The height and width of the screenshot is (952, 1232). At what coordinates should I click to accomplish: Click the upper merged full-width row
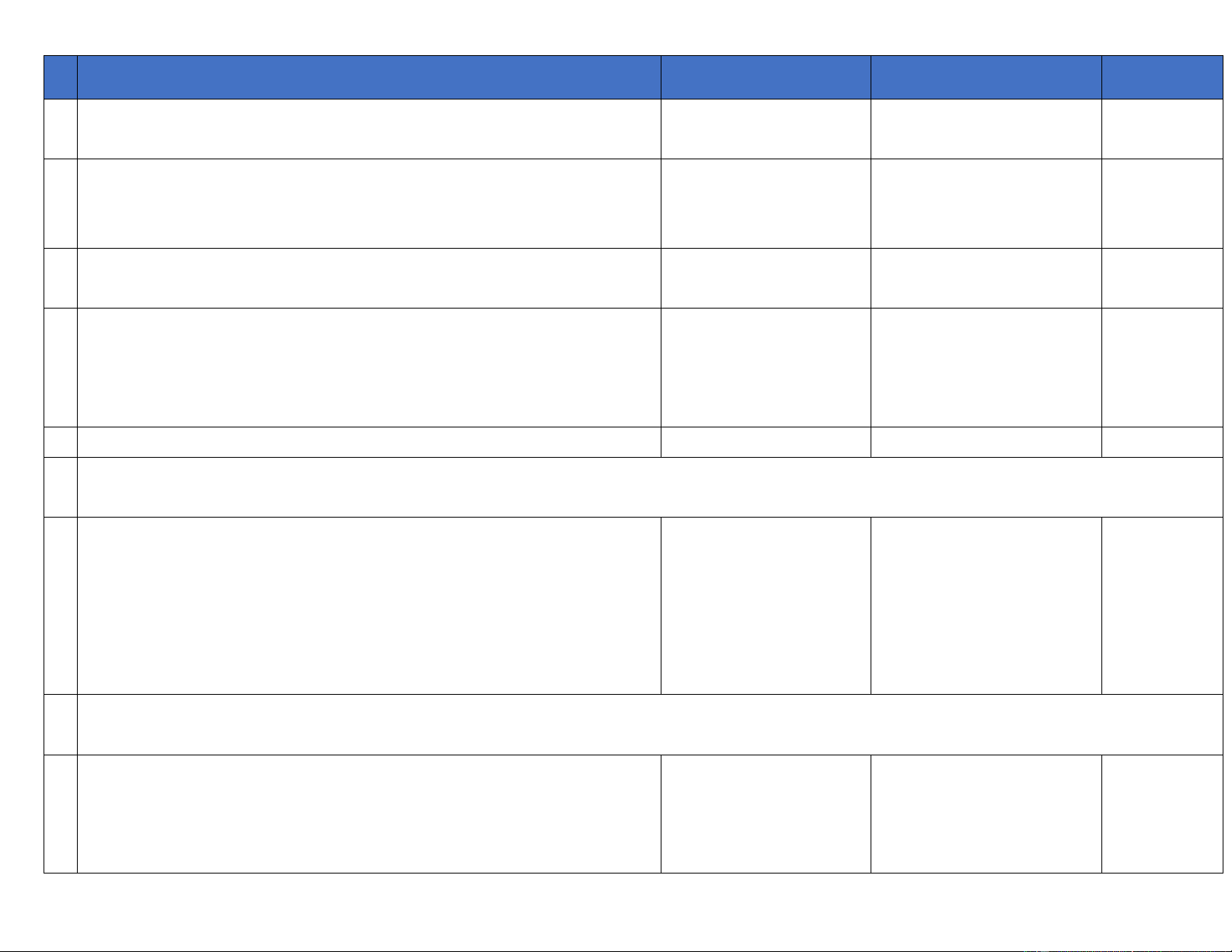[x=649, y=487]
